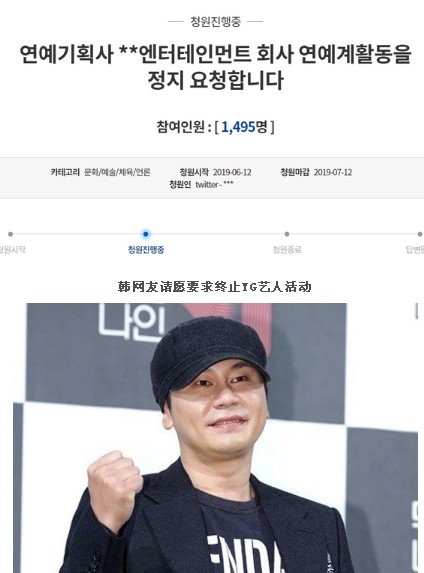
Task: Open the photo of man in black cap
Action: point(216,438)
